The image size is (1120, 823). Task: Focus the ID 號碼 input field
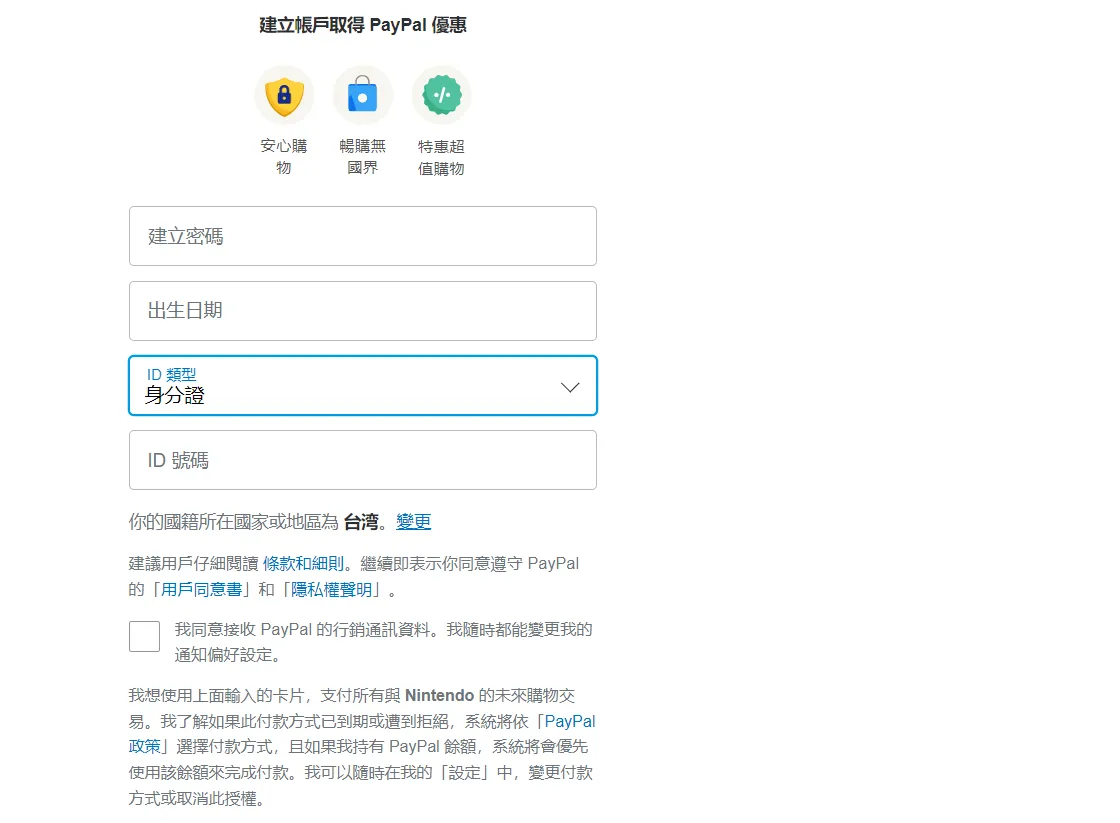tap(363, 460)
